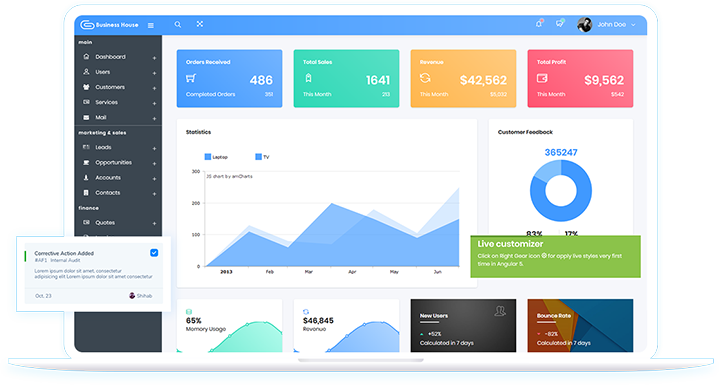Viewport: 719px width, 385px height.
Task: Expand the Accounts plus sign
Action: [154, 179]
